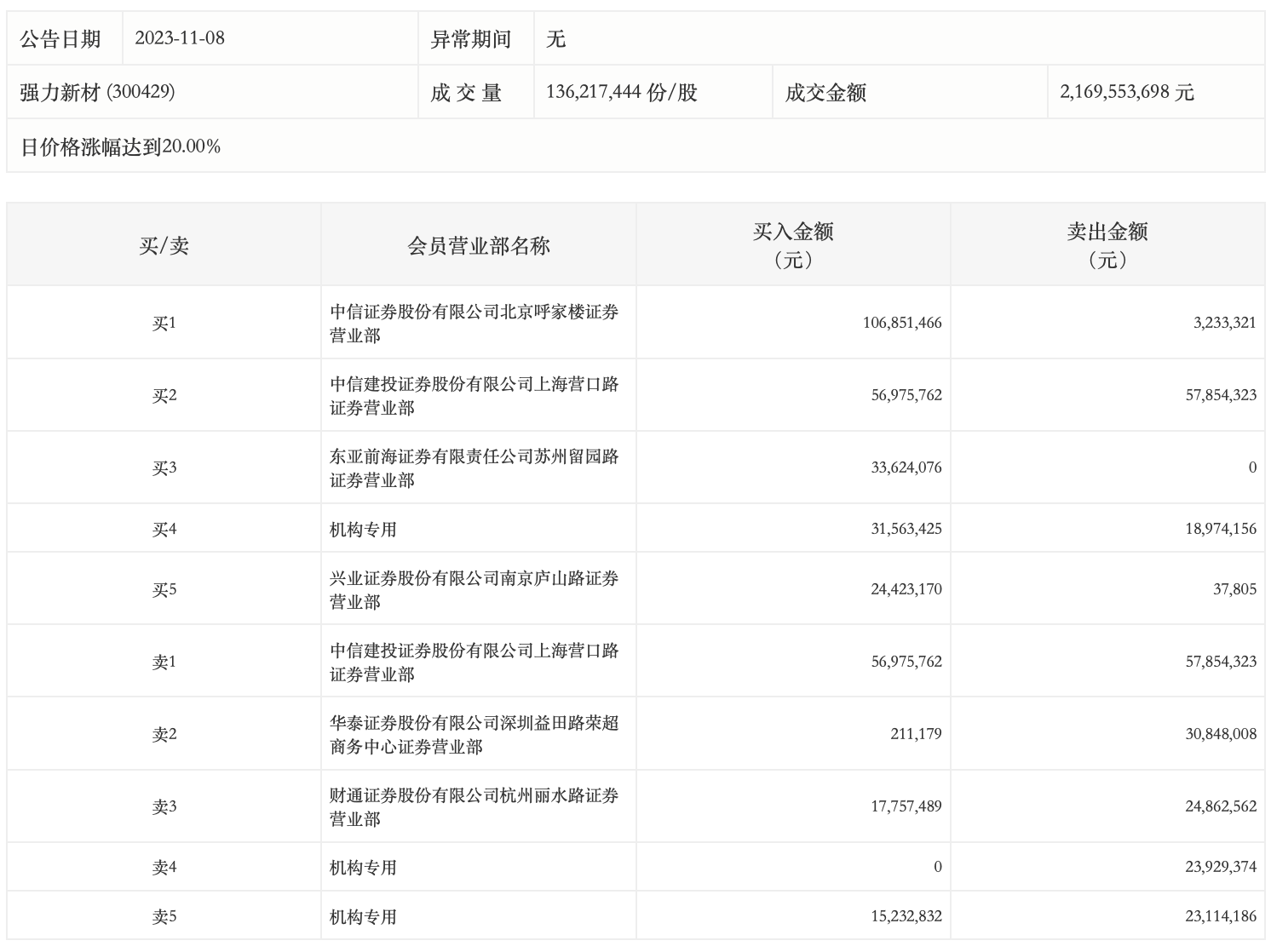Click the 会员营业部名称 column header
Viewport: 1271px width, 952px height.
click(x=479, y=245)
